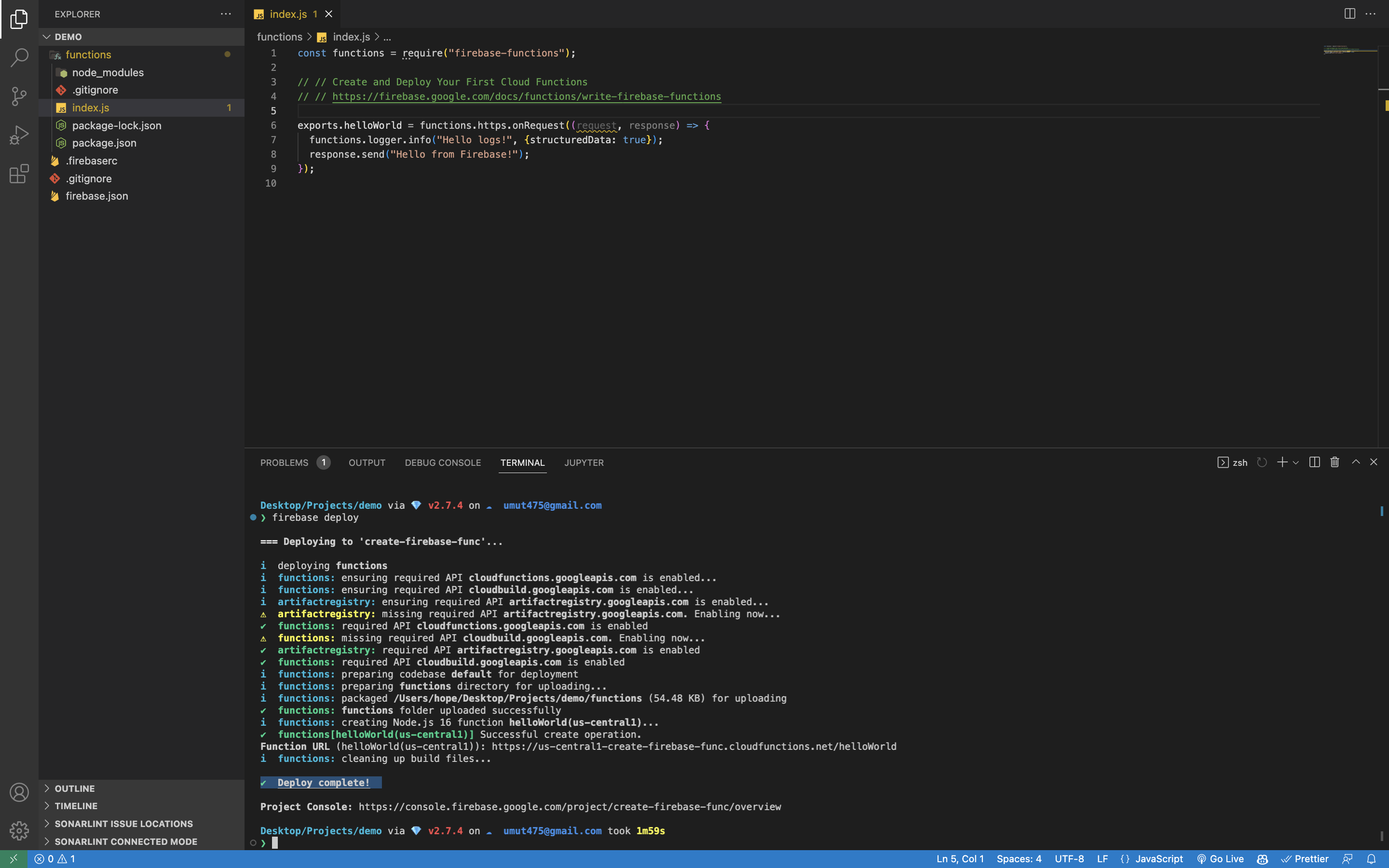Open Manage settings via the gear icon
The image size is (1389, 868).
click(19, 830)
